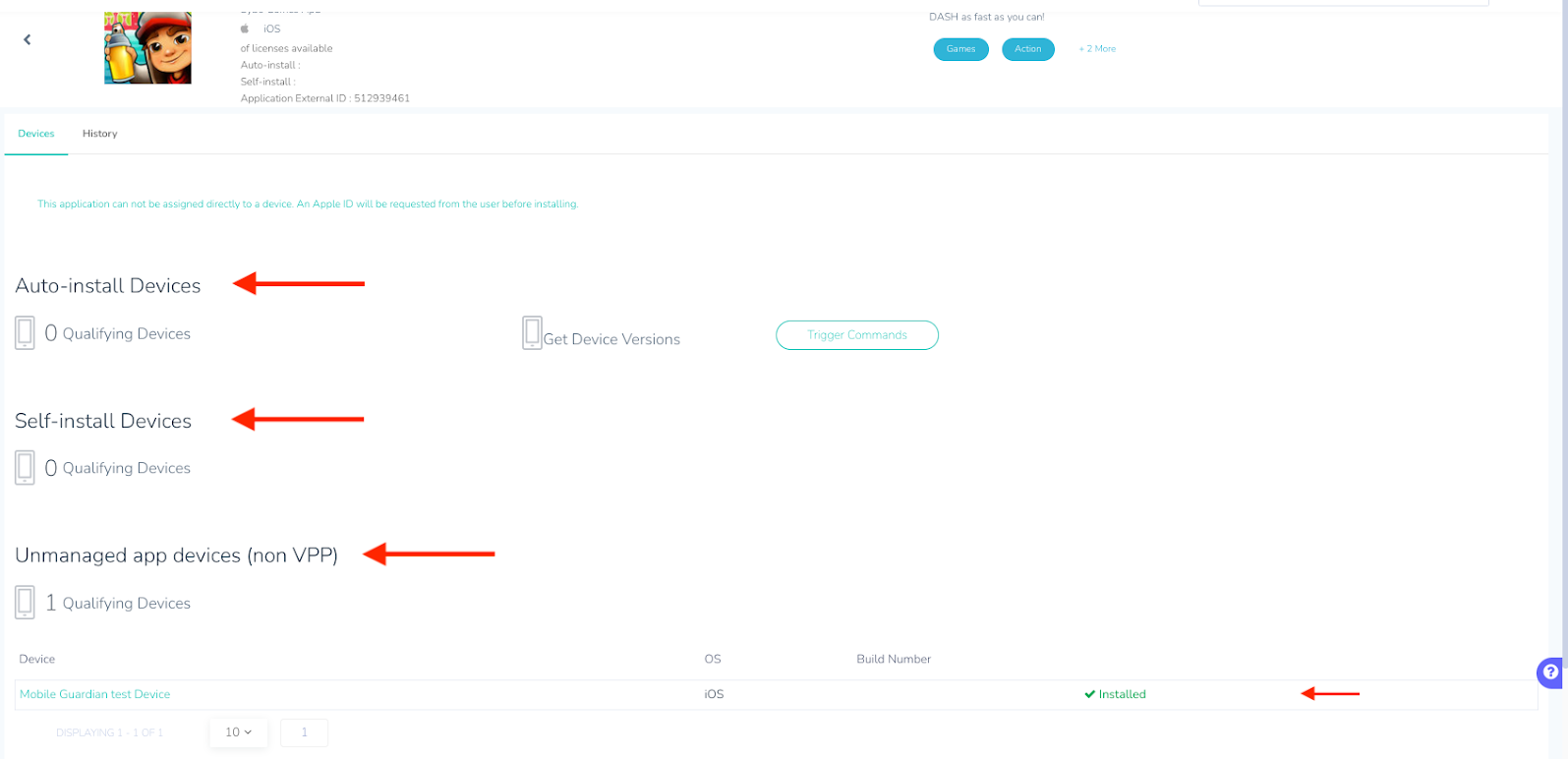Image resolution: width=1568 pixels, height=759 pixels.
Task: Click the 'of licenses available' text
Action: [x=286, y=48]
